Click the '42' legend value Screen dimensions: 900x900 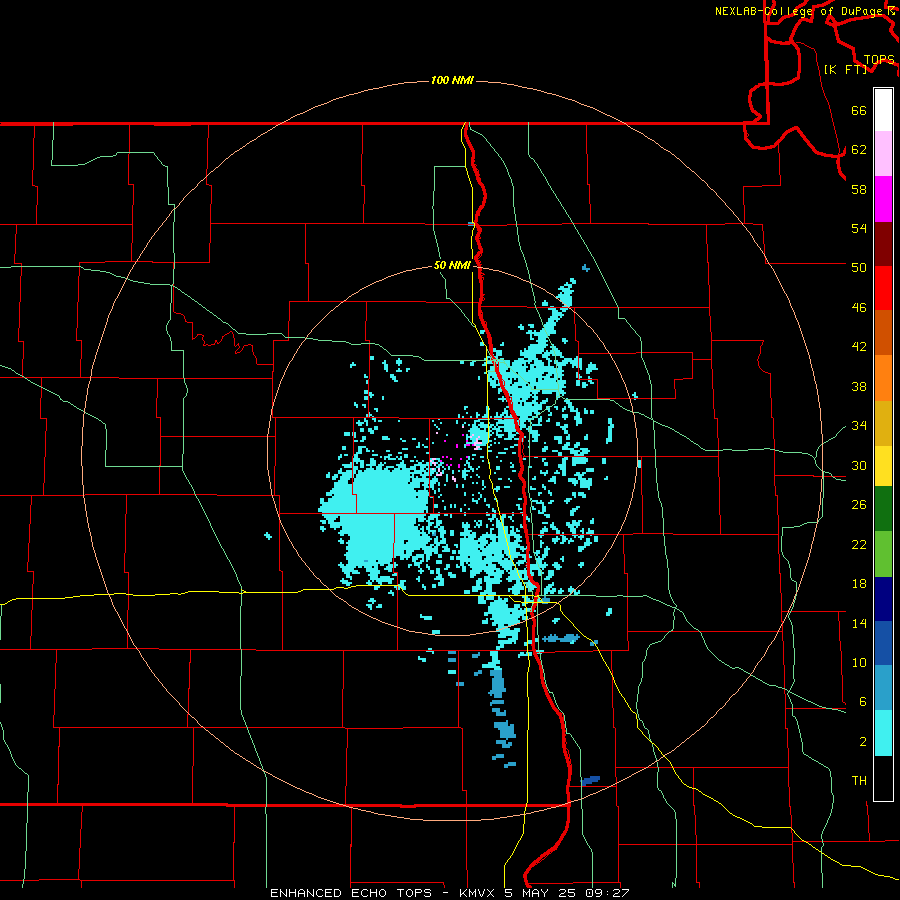click(859, 347)
